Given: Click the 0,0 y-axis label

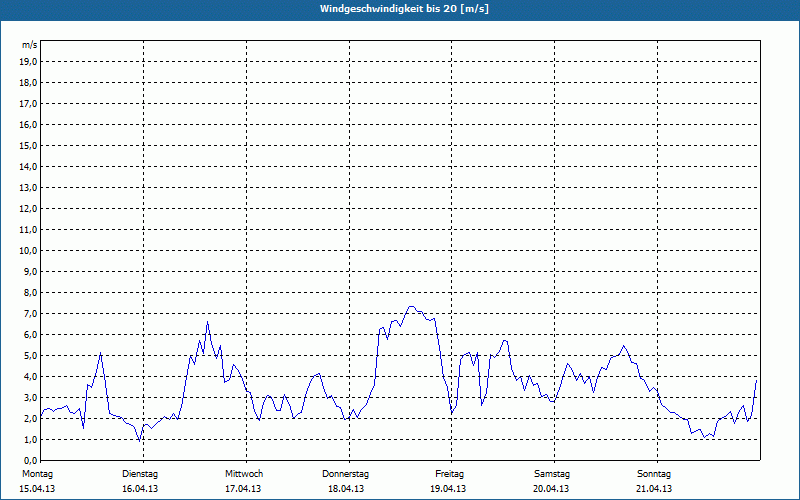Looking at the screenshot, I should coord(30,460).
